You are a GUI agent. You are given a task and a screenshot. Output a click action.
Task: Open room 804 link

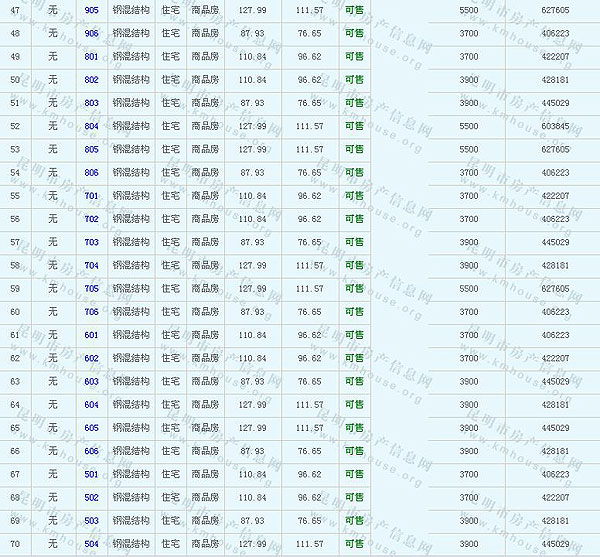pyautogui.click(x=92, y=126)
